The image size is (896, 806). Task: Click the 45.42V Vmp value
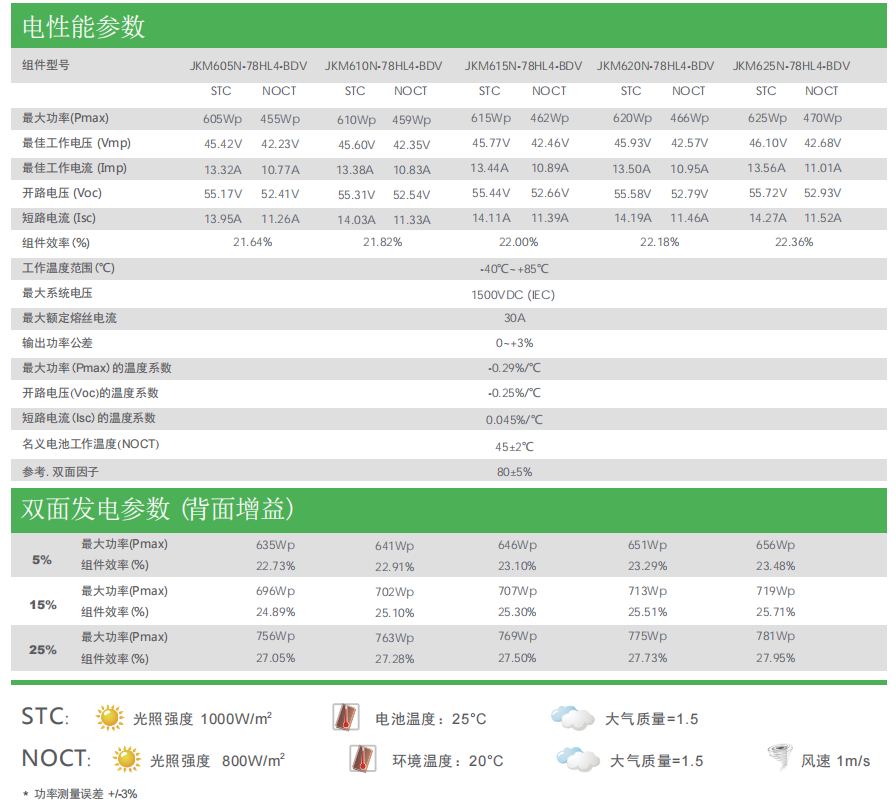pos(223,144)
